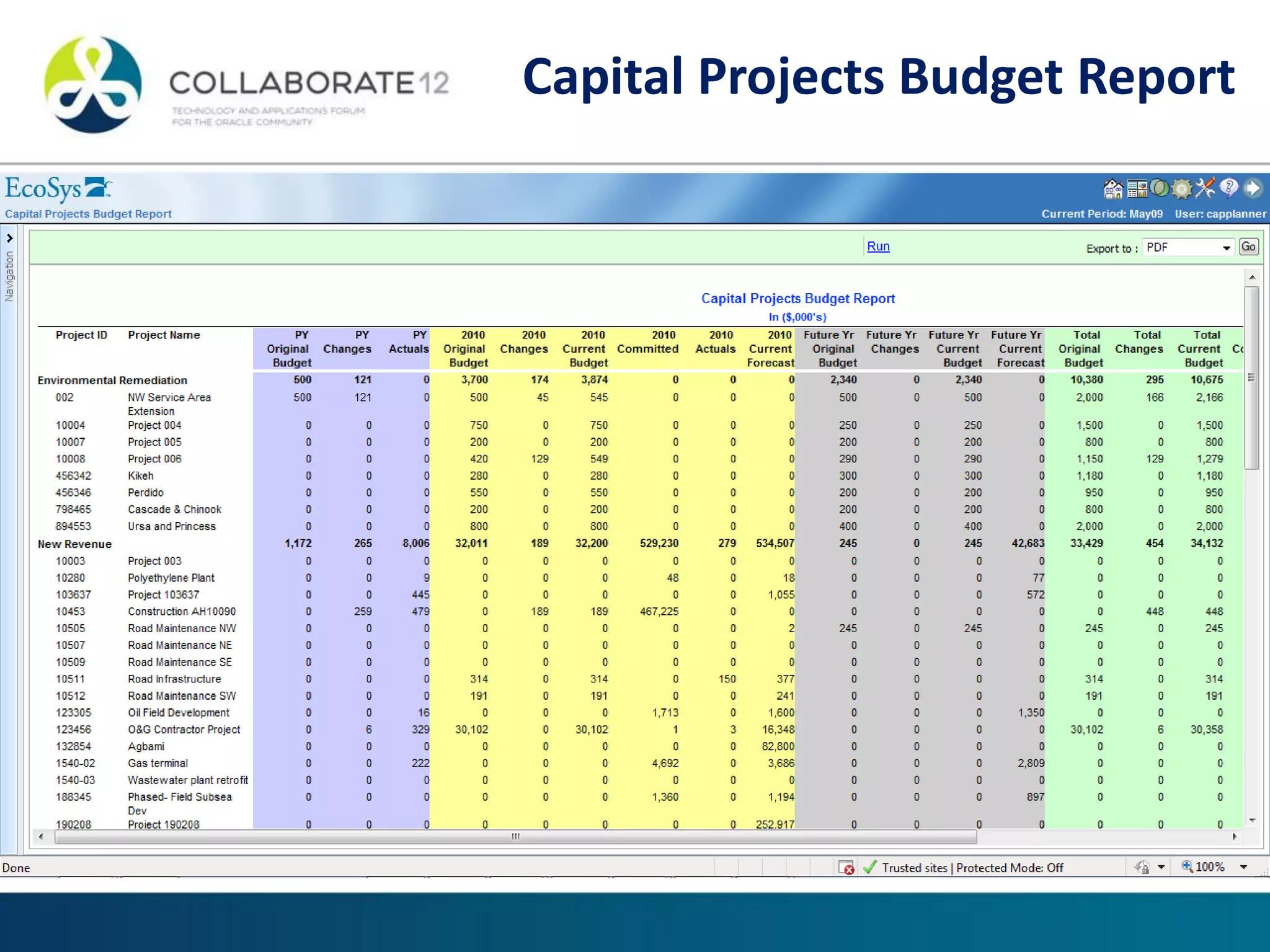Click the Kikeh project name
This screenshot has height=952, width=1270.
(141, 476)
